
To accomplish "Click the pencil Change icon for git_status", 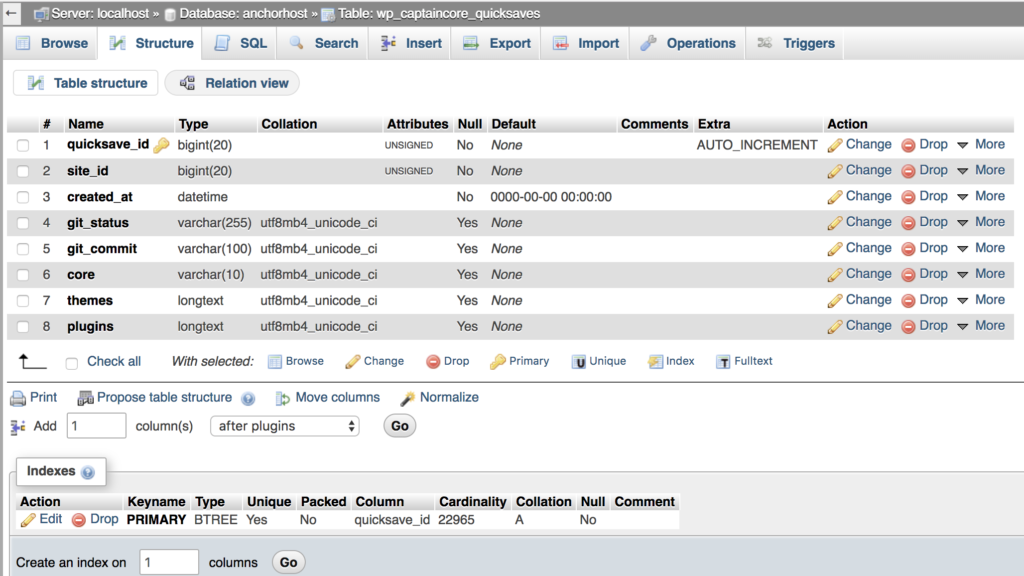I will [835, 223].
